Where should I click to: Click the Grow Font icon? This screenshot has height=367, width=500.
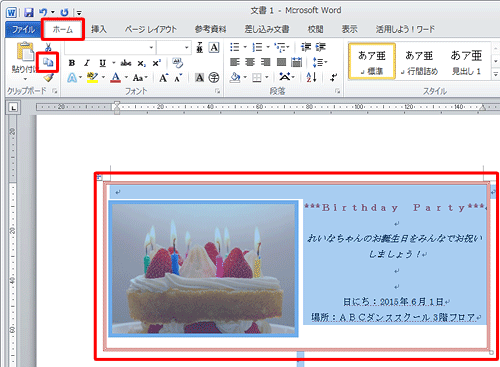163,78
